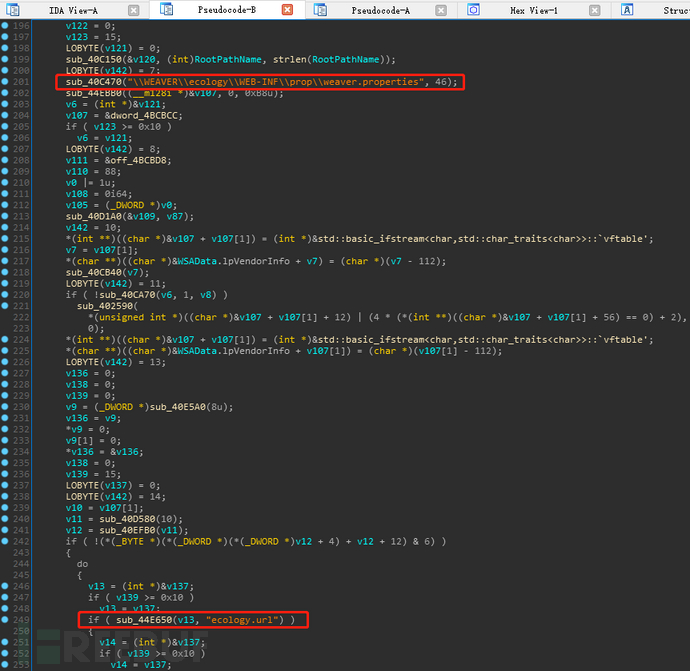Click variable v13 on line 246
This screenshot has width=690, height=671.
click(x=96, y=586)
